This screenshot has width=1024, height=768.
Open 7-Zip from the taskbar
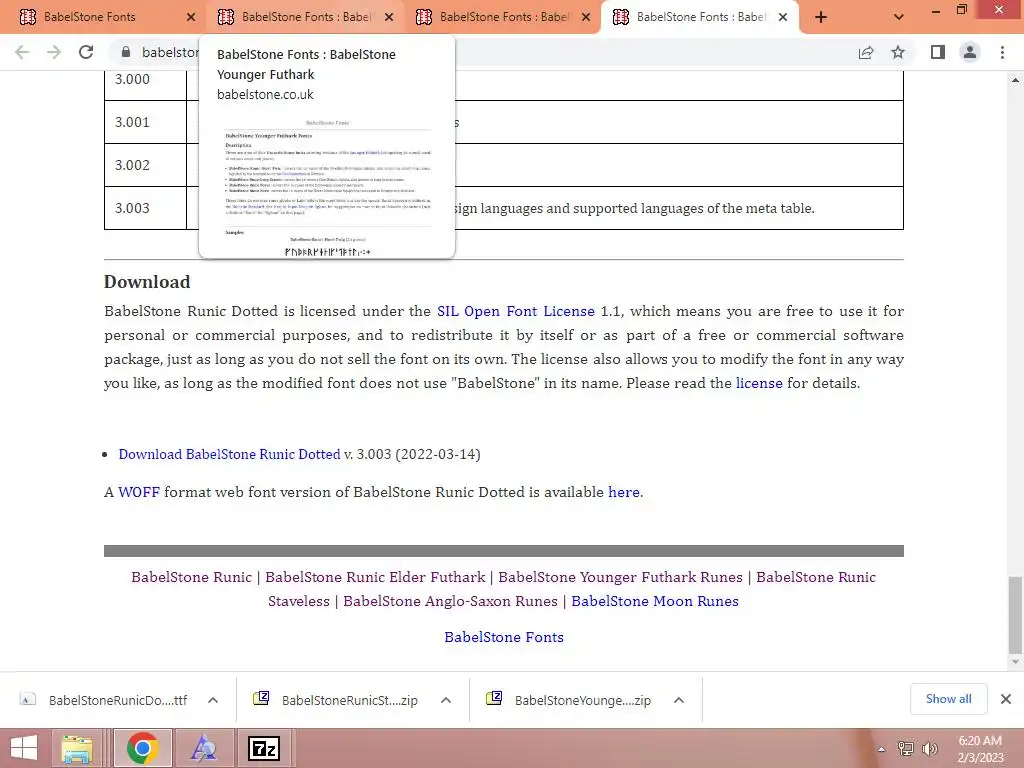[x=264, y=748]
